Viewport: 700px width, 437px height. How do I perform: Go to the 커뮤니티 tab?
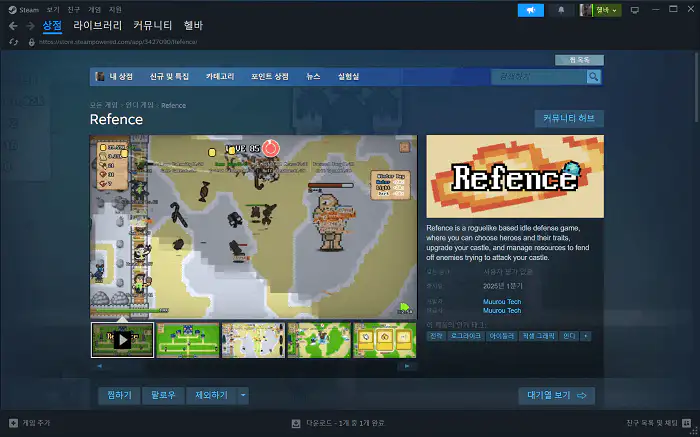pos(152,25)
